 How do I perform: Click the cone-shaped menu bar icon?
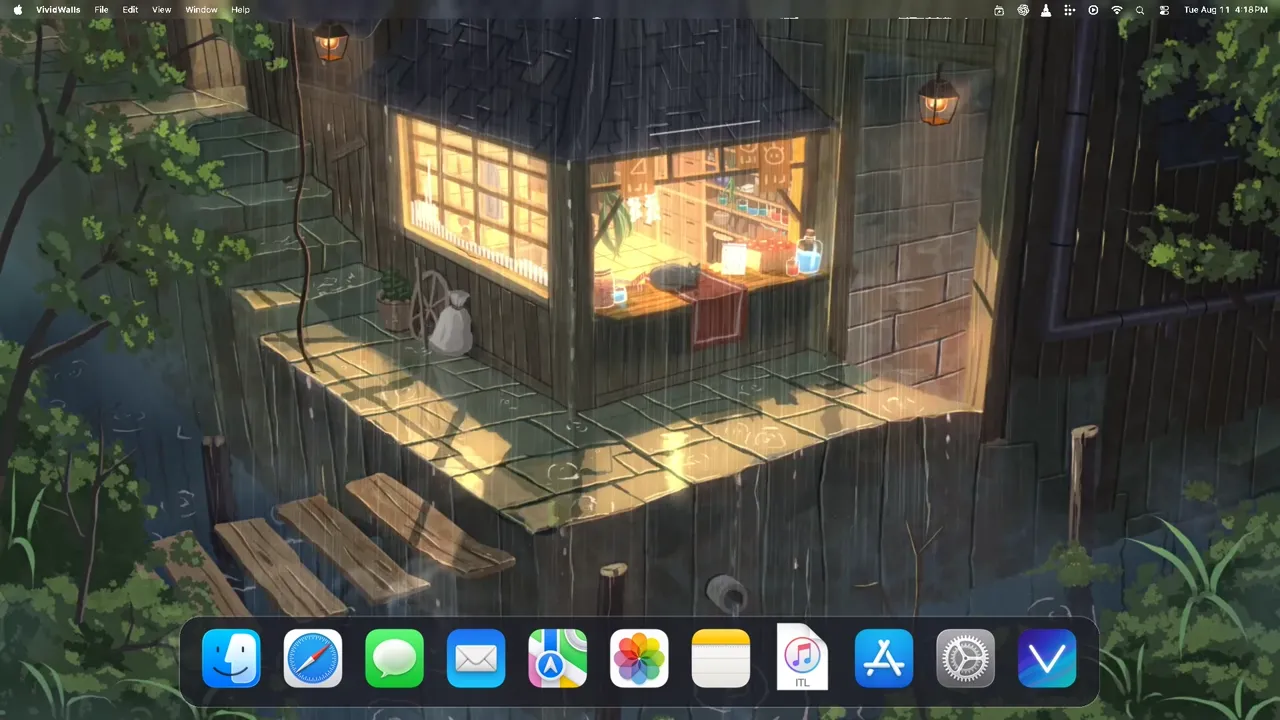(x=1046, y=10)
